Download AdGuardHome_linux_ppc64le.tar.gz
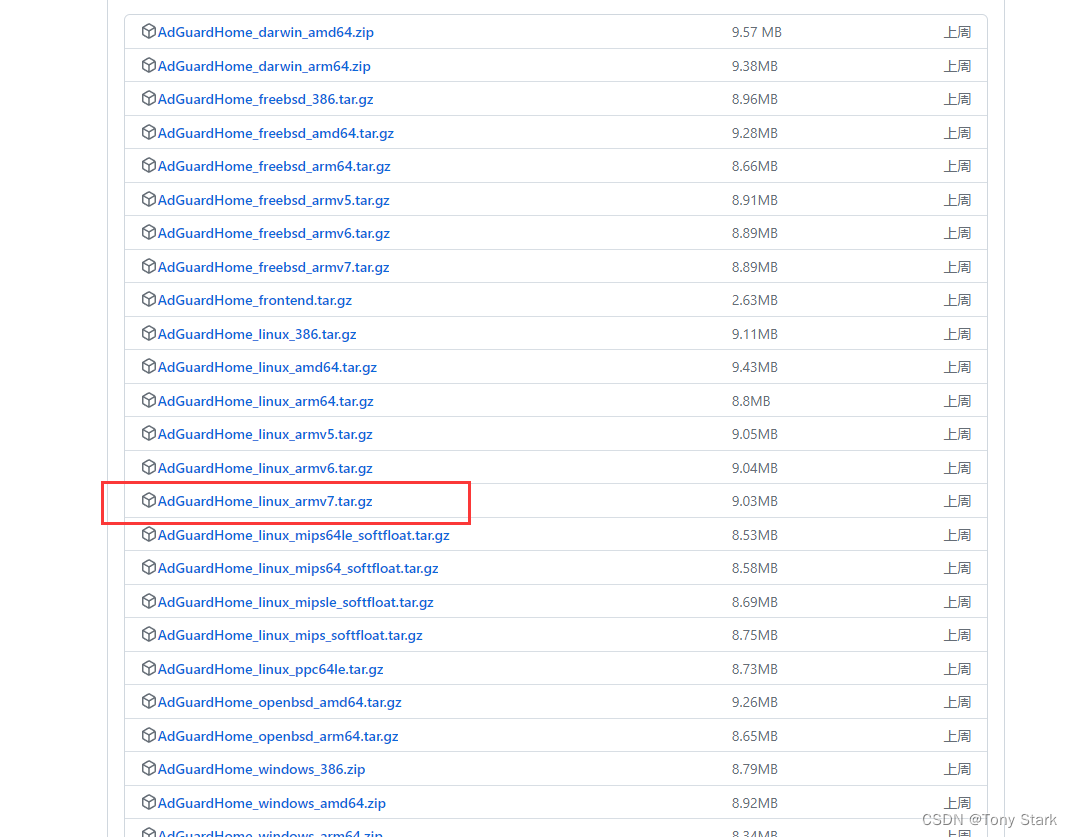 point(270,669)
